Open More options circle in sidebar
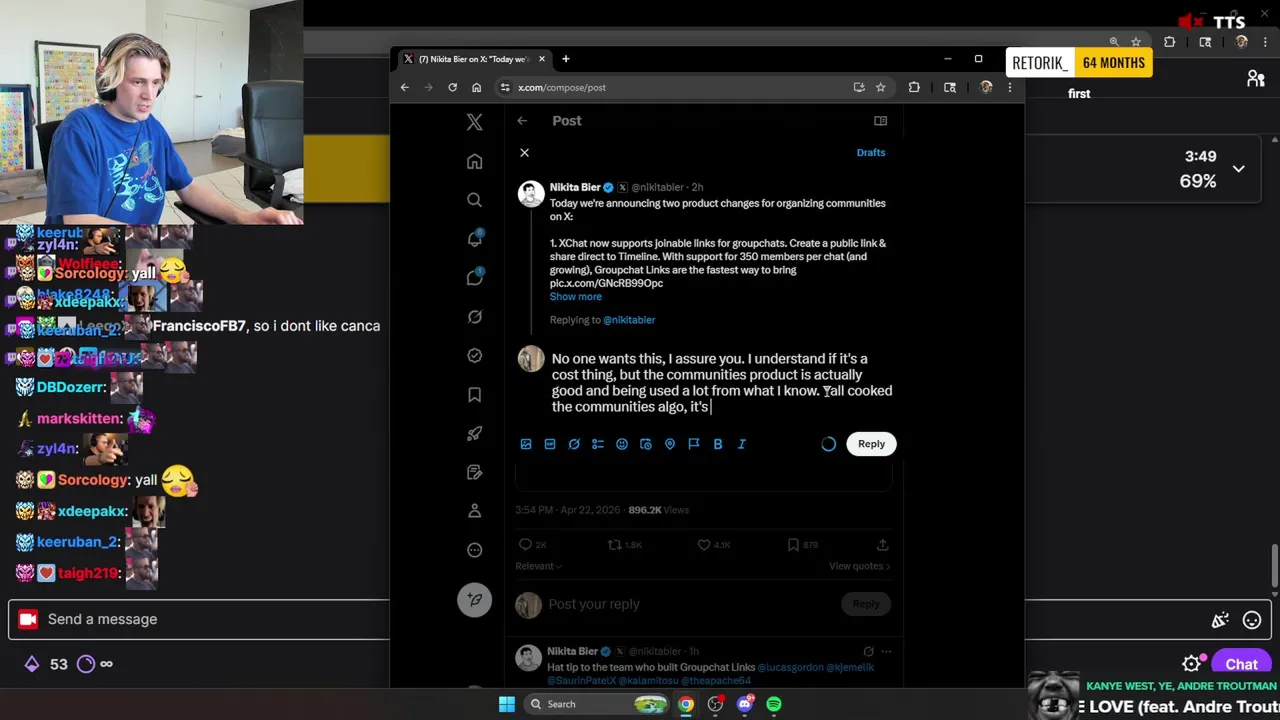This screenshot has height=720, width=1280. click(x=474, y=550)
